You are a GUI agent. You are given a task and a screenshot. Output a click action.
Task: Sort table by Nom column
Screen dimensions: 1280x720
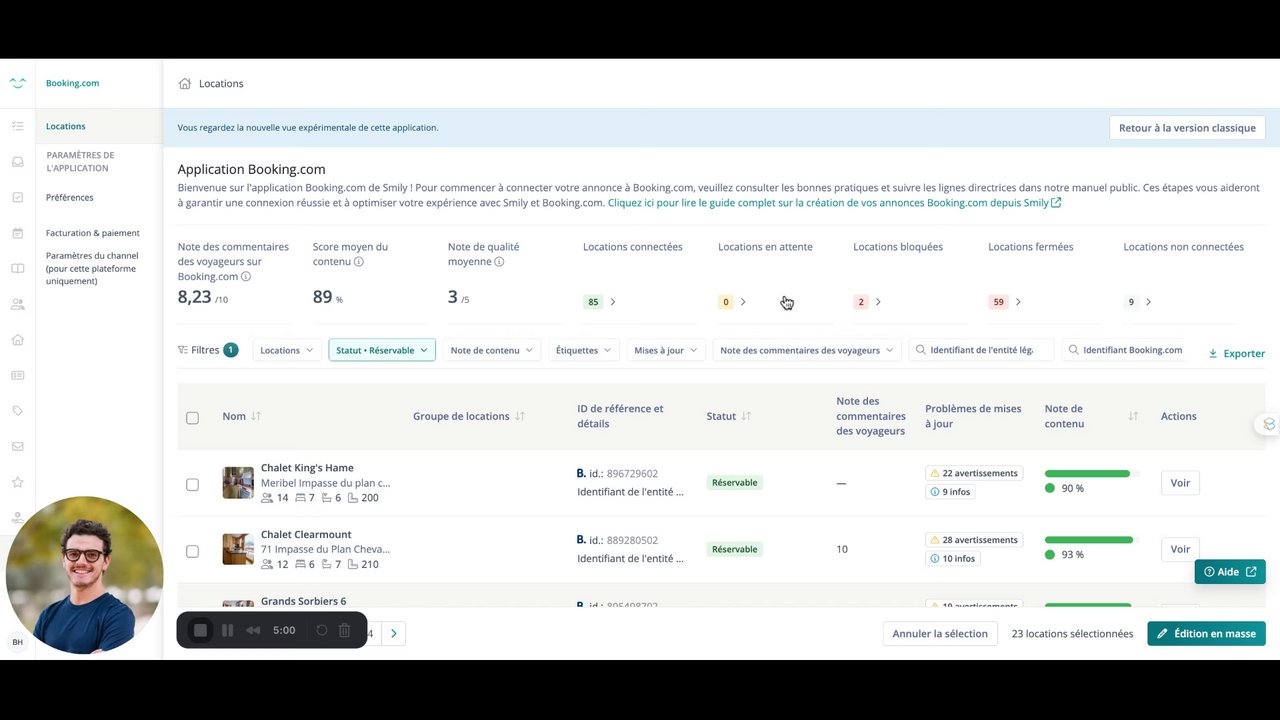[256, 416]
